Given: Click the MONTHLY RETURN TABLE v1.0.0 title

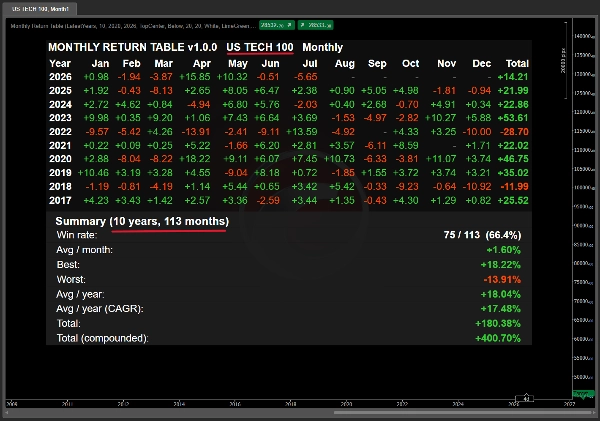Looking at the screenshot, I should 132,47.
